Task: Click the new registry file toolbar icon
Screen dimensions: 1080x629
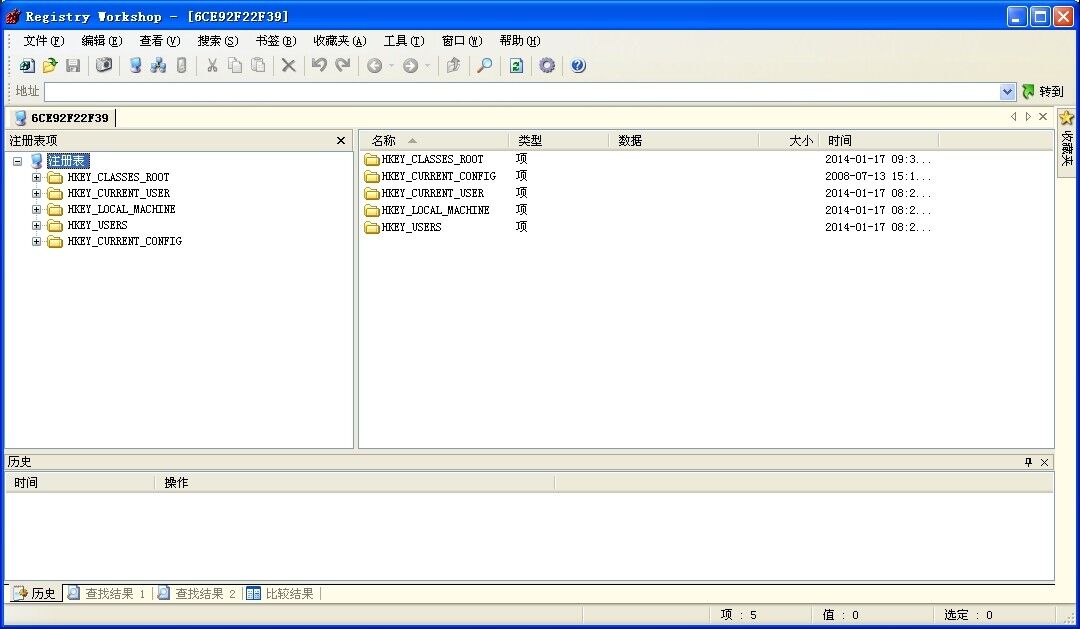Action: pos(27,65)
